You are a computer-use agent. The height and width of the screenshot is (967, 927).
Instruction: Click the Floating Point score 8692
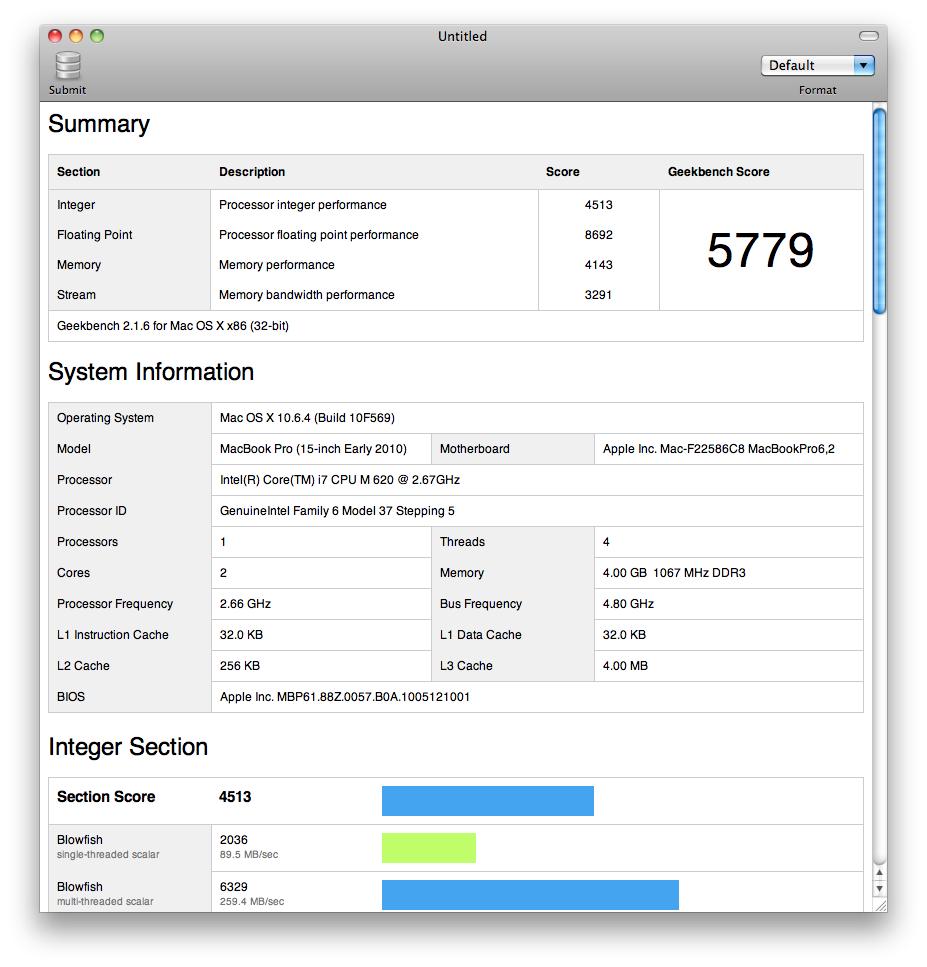point(598,235)
